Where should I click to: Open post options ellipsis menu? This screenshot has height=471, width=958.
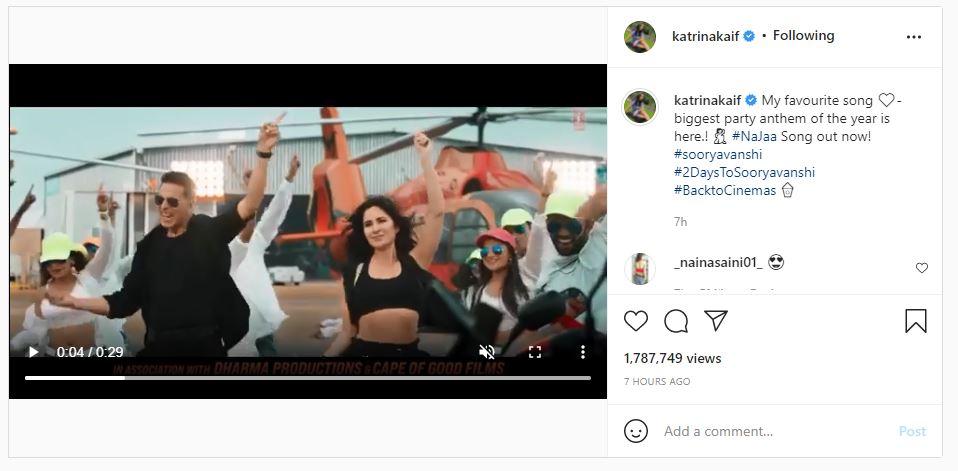[x=913, y=36]
